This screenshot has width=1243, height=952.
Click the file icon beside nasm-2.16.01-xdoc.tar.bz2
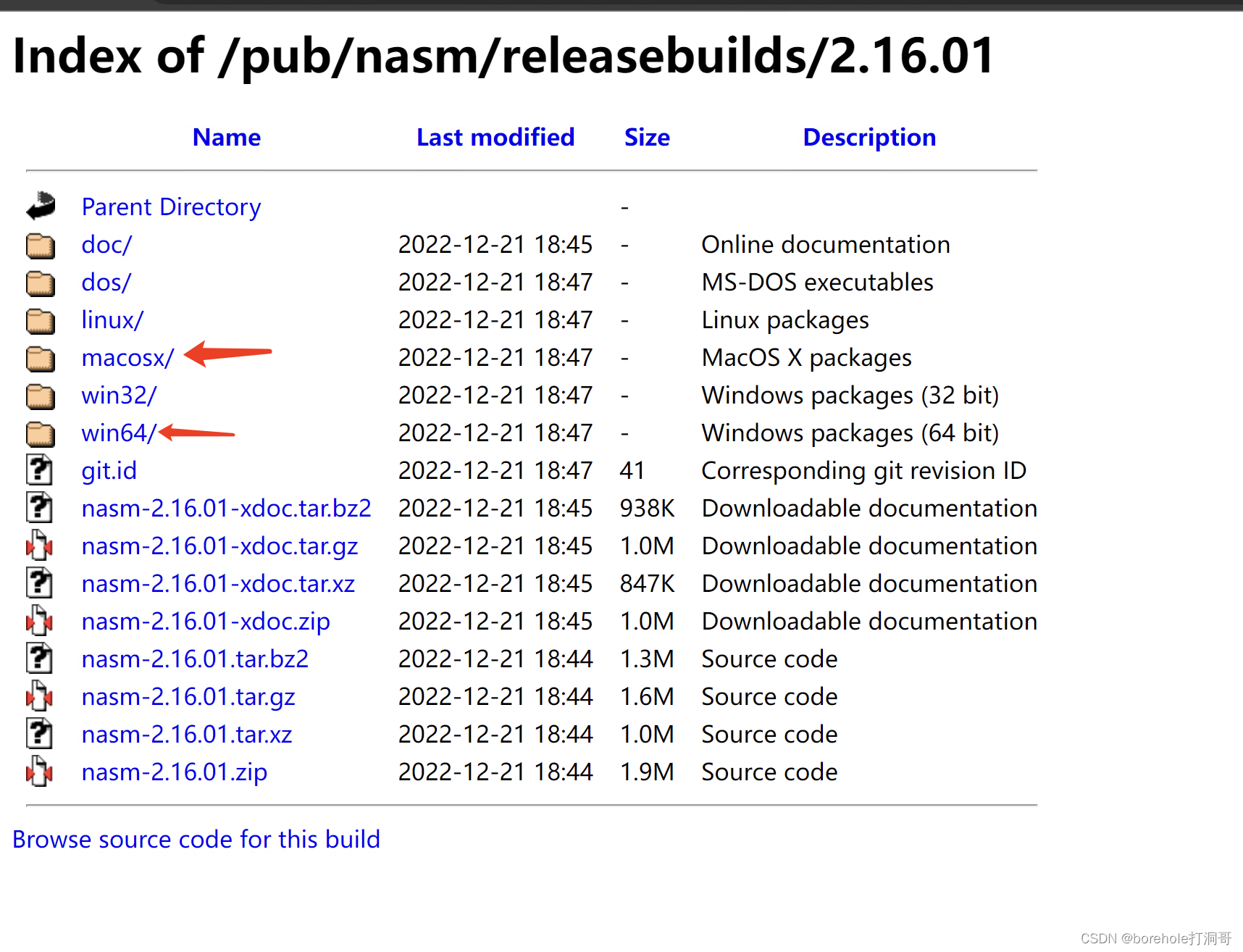coord(40,508)
